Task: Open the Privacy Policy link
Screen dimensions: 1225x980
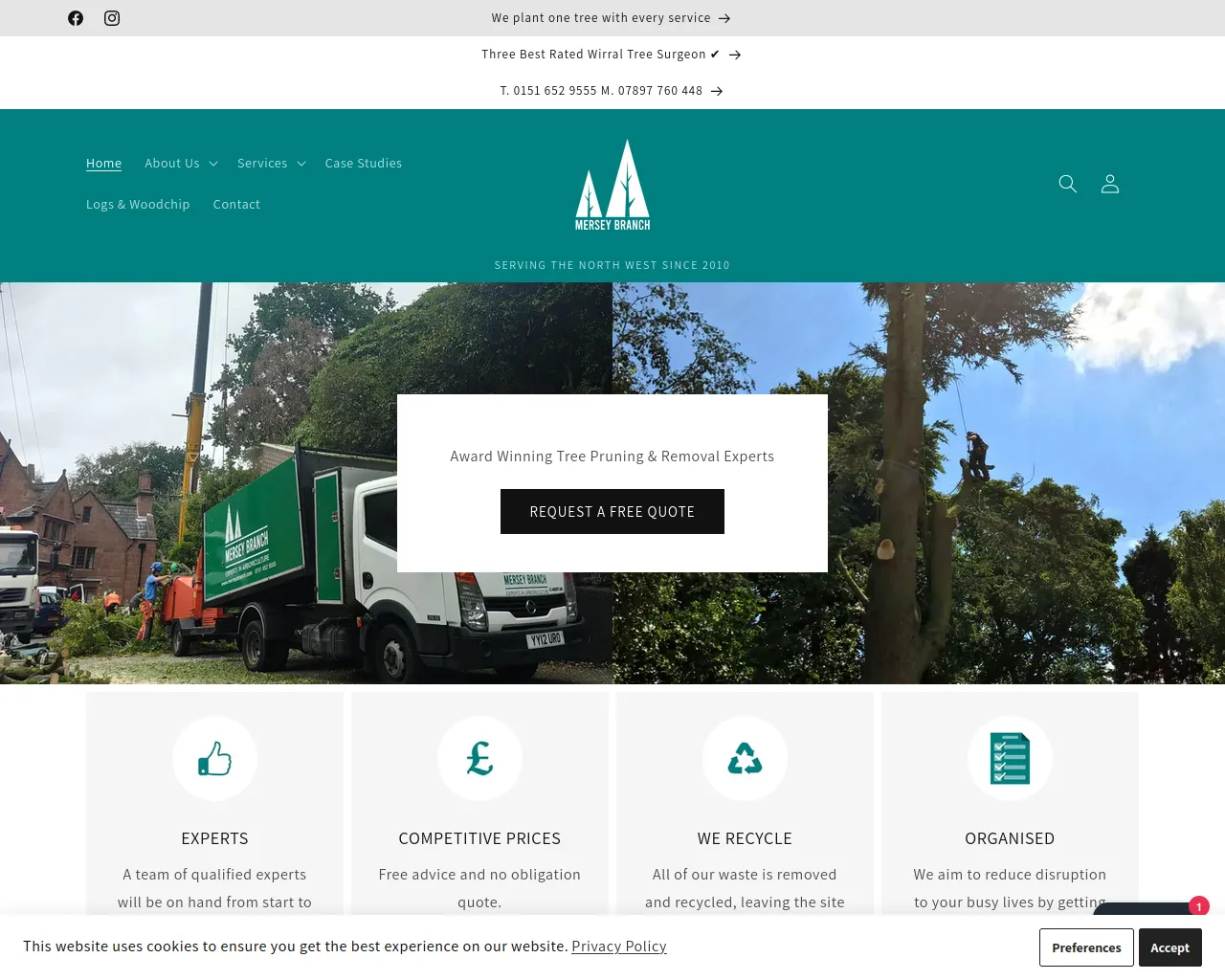Action: 619,947
